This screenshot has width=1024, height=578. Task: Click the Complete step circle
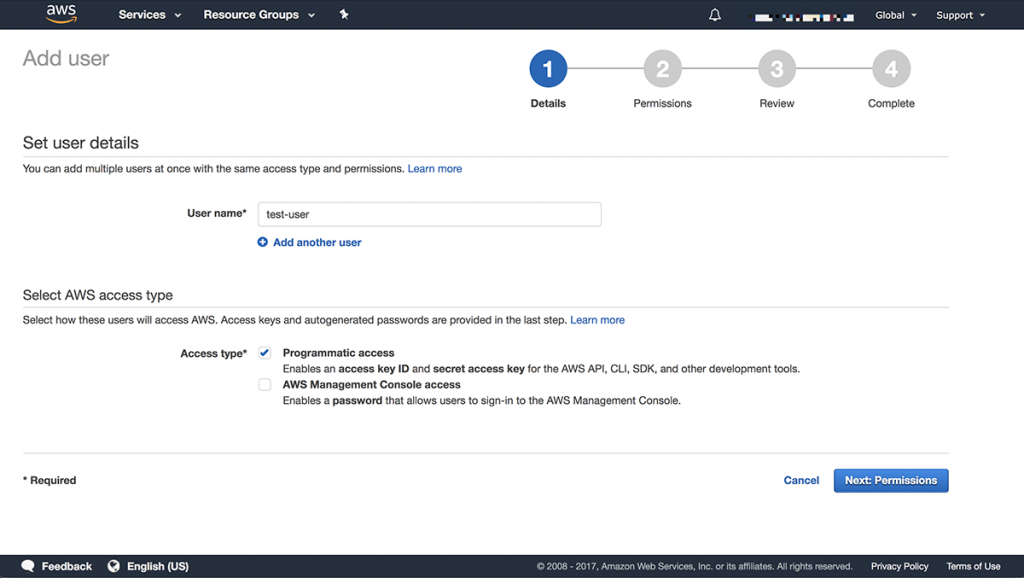[x=890, y=67]
